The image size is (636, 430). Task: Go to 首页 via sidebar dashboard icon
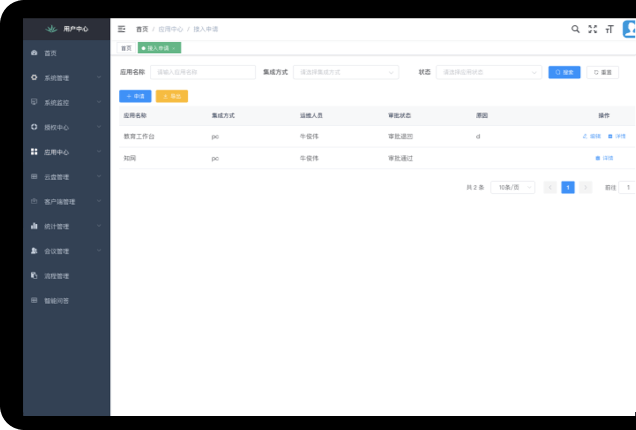(34, 53)
